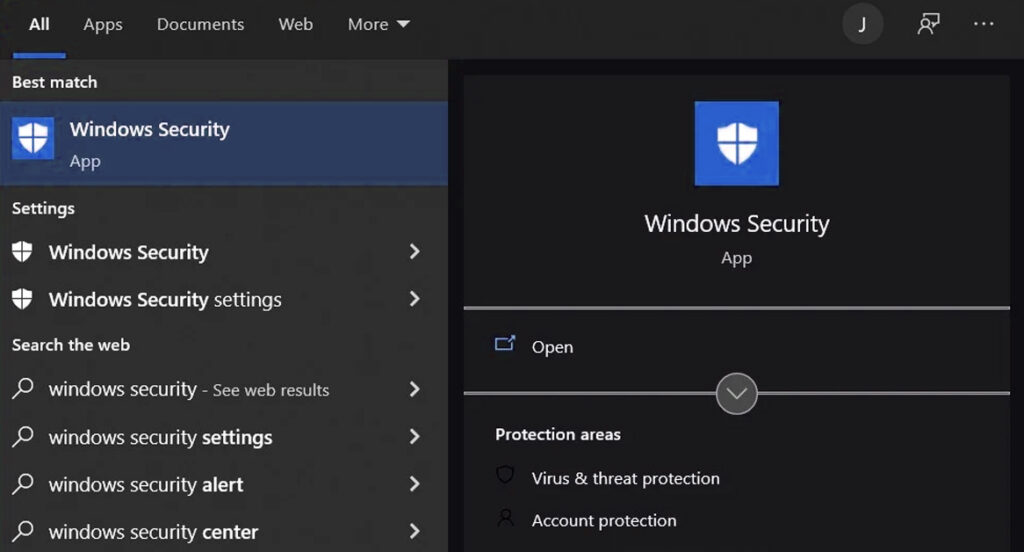Click magnifier icon beside 'See web results'
The image size is (1024, 552).
[x=23, y=388]
